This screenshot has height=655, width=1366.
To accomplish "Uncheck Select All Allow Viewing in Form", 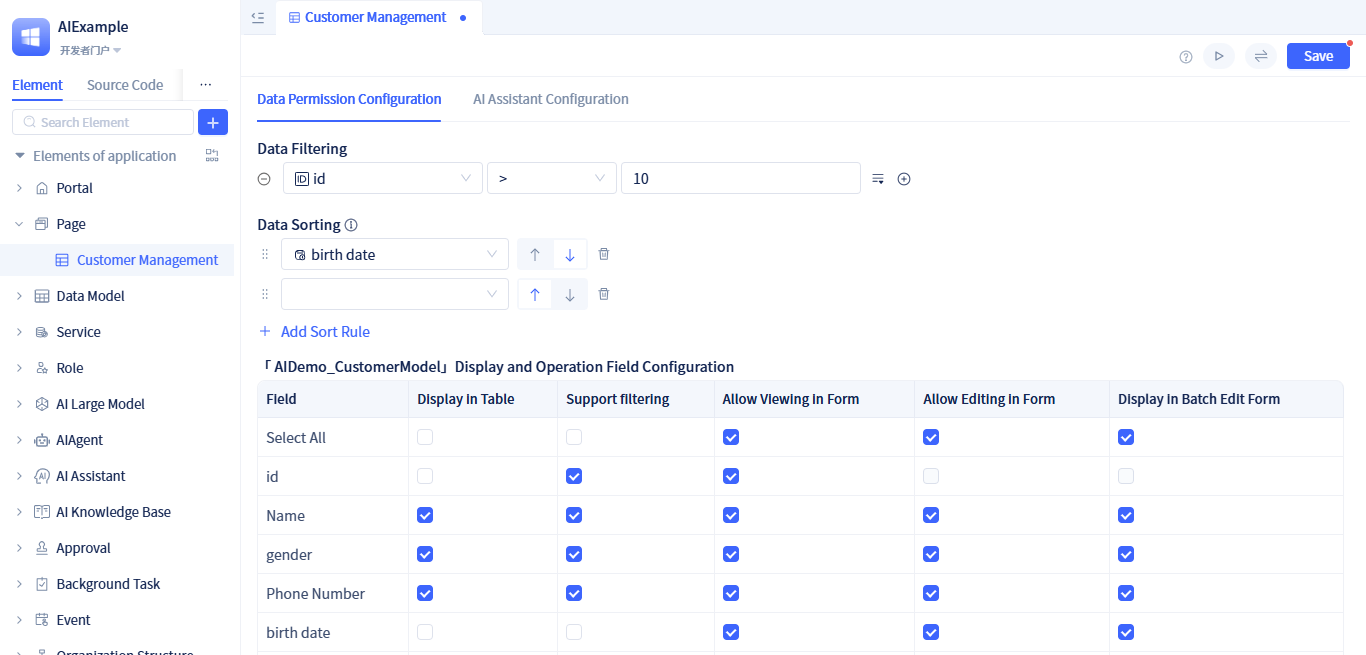I will tap(731, 437).
